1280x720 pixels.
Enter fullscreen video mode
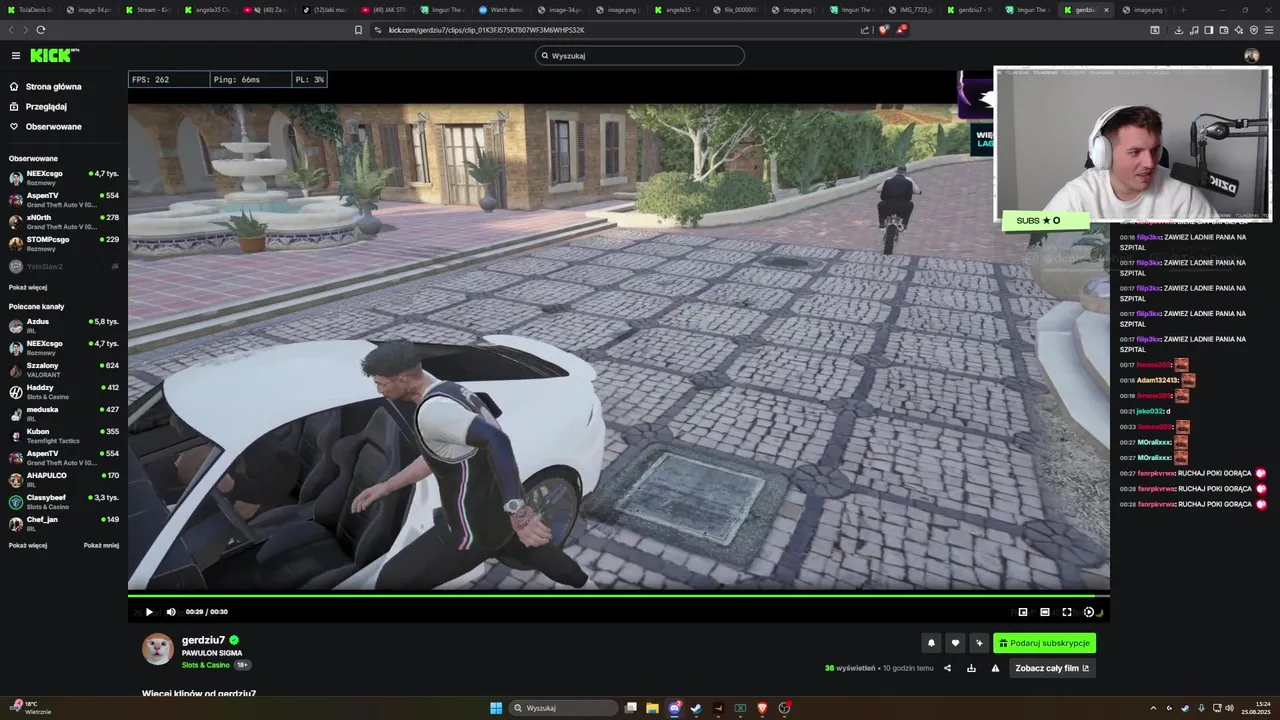(x=1067, y=612)
